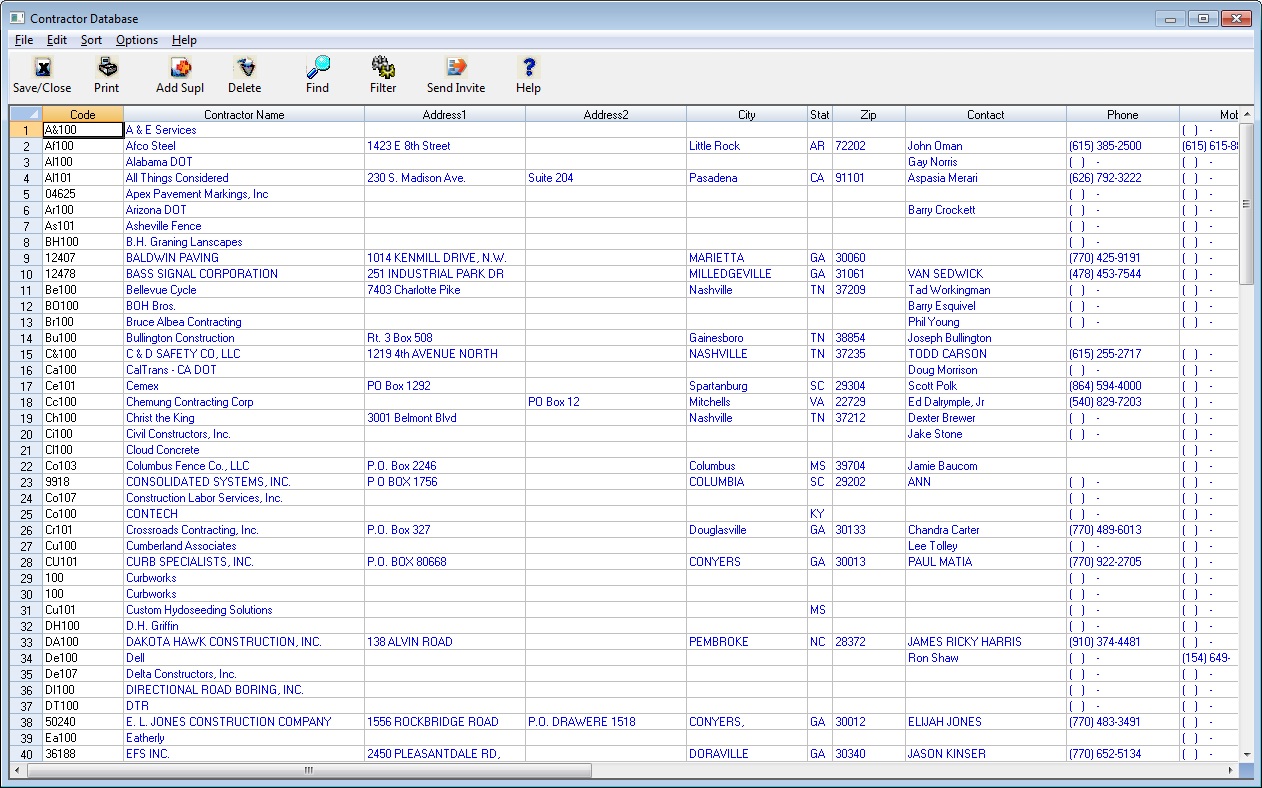This screenshot has width=1262, height=788.
Task: Click the 'PEMBROKE' city cell
Action: tap(747, 642)
